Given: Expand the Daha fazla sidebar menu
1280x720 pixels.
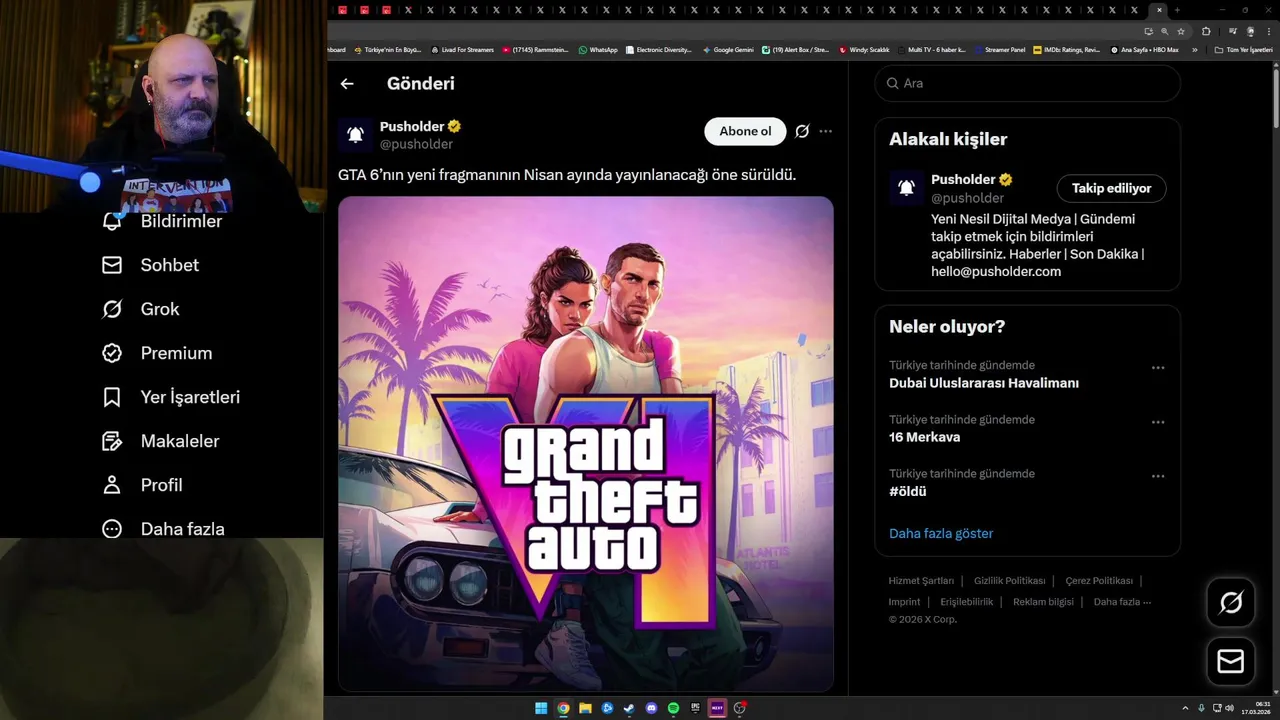Looking at the screenshot, I should [x=162, y=529].
